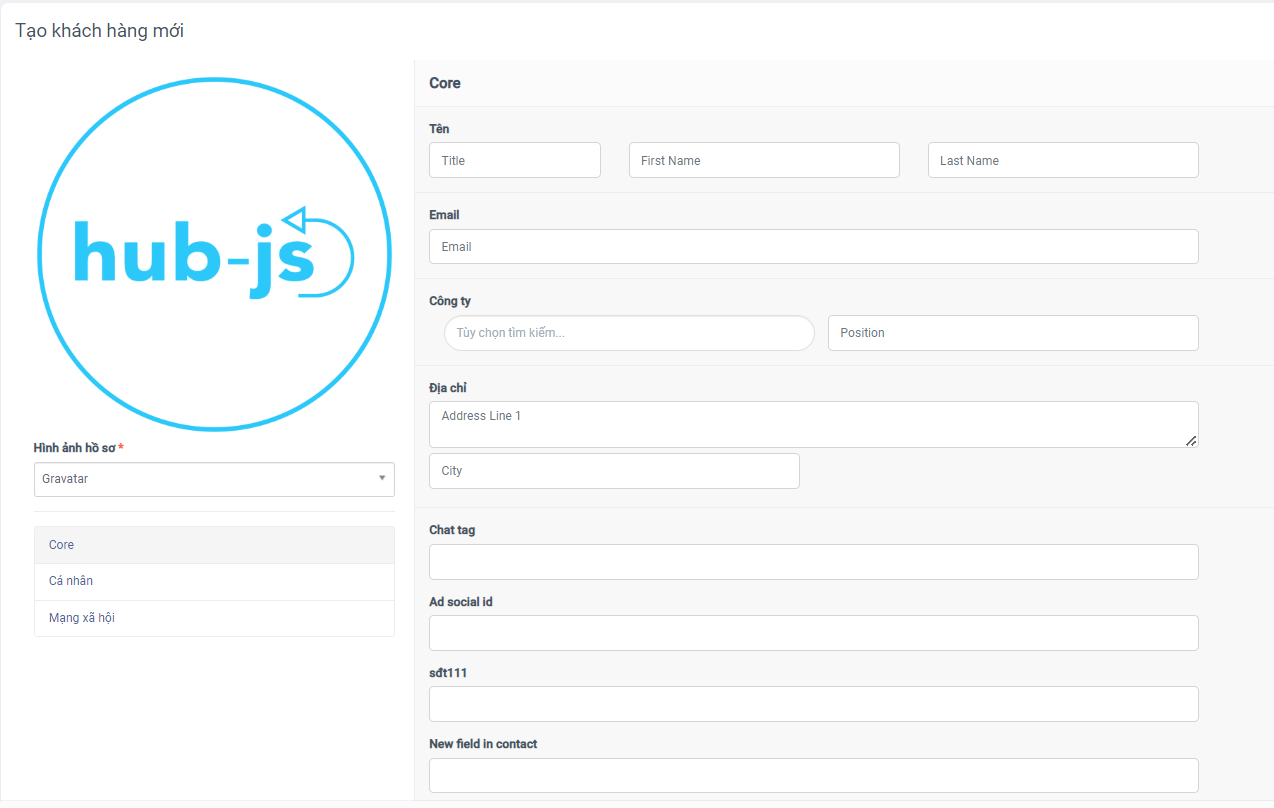
Task: Click the New field in contact input
Action: (x=812, y=775)
